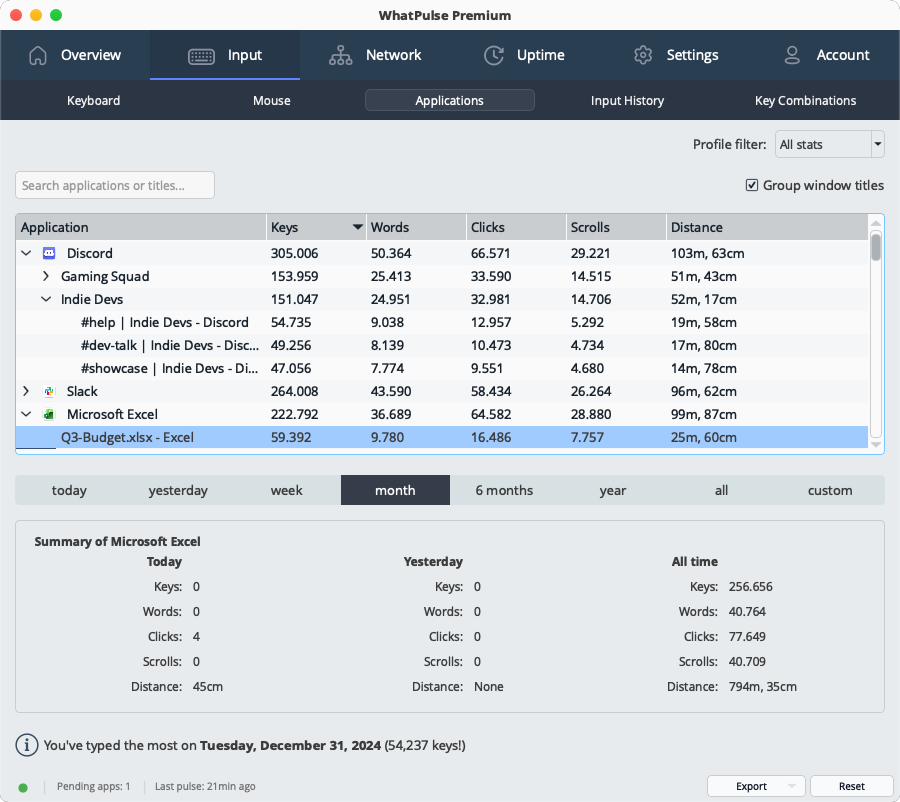The height and width of the screenshot is (802, 900).
Task: Click the Uptime clock icon
Action: click(494, 55)
